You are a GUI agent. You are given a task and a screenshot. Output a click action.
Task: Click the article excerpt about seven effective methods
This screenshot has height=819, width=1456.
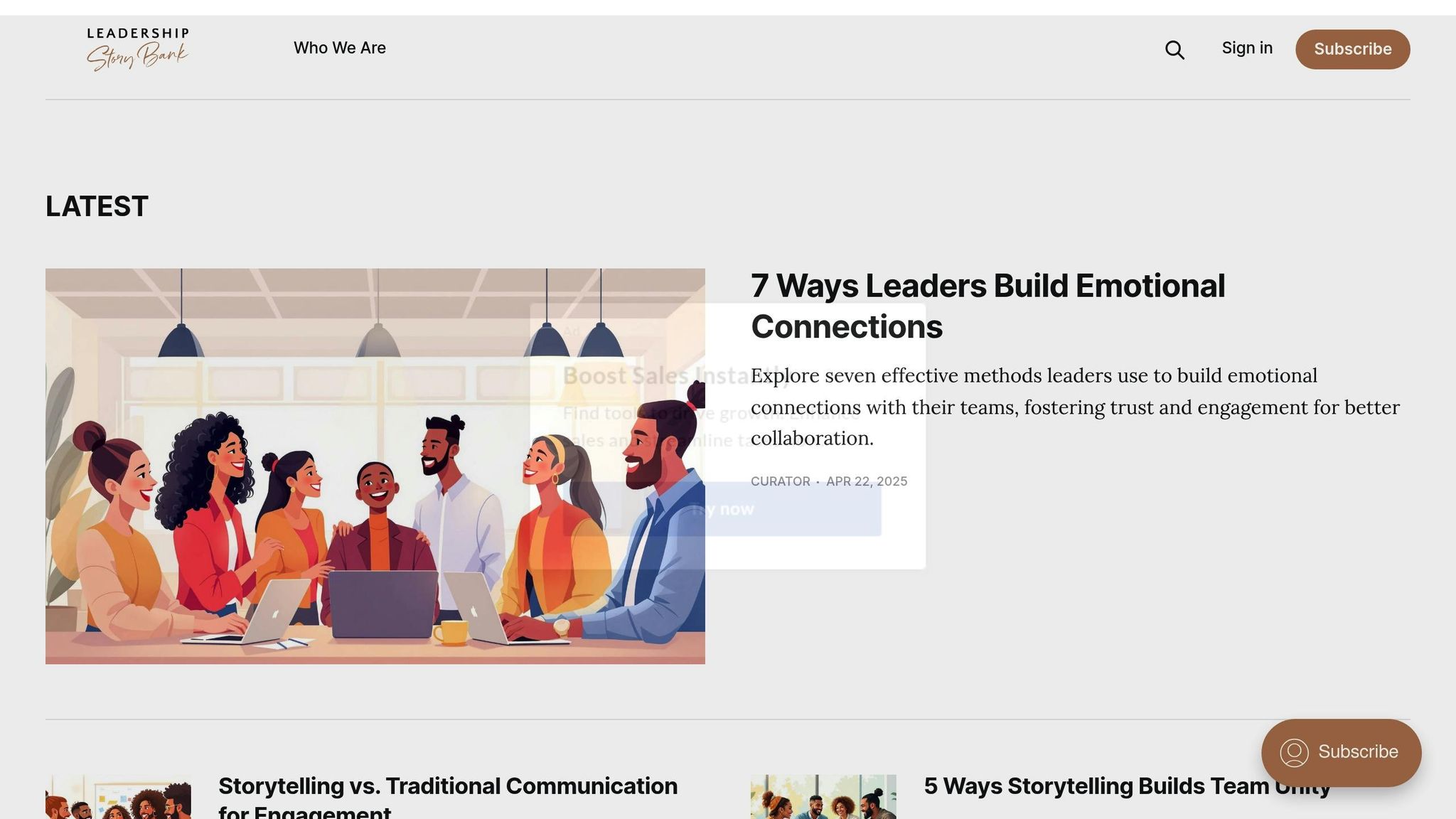[x=1075, y=407]
